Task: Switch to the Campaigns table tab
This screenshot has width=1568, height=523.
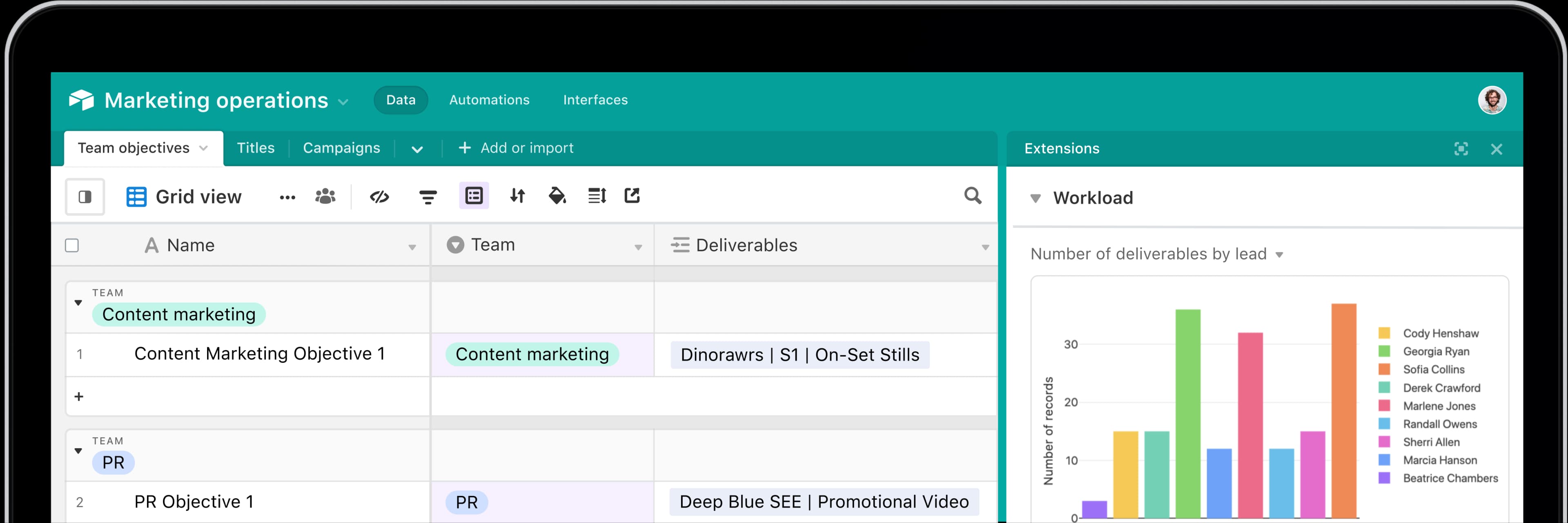Action: click(341, 148)
